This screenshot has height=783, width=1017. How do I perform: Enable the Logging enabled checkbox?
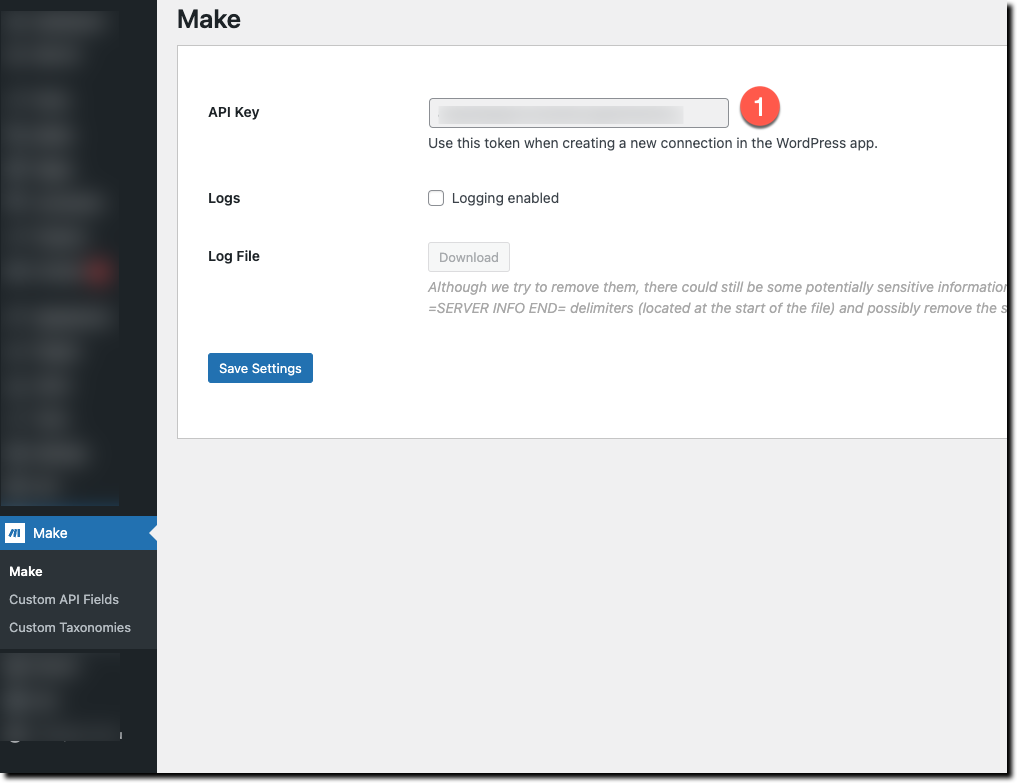click(x=436, y=198)
